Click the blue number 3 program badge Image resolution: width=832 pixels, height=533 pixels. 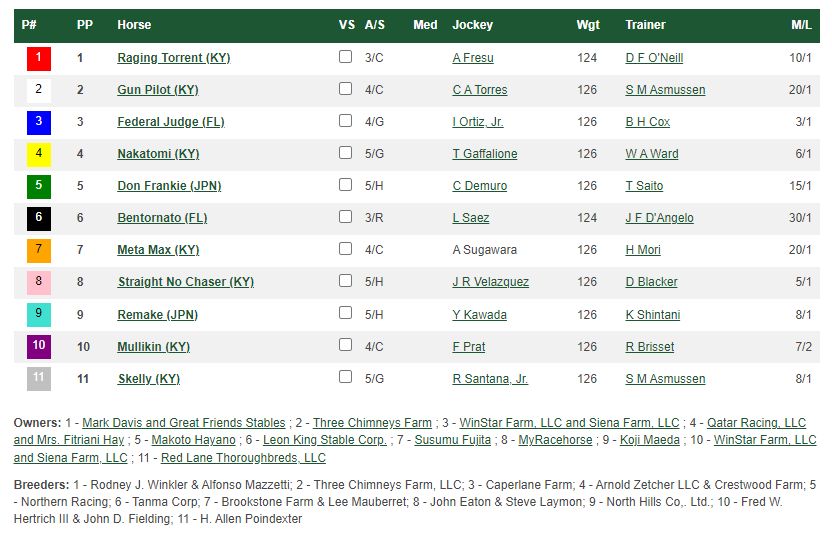(x=39, y=122)
